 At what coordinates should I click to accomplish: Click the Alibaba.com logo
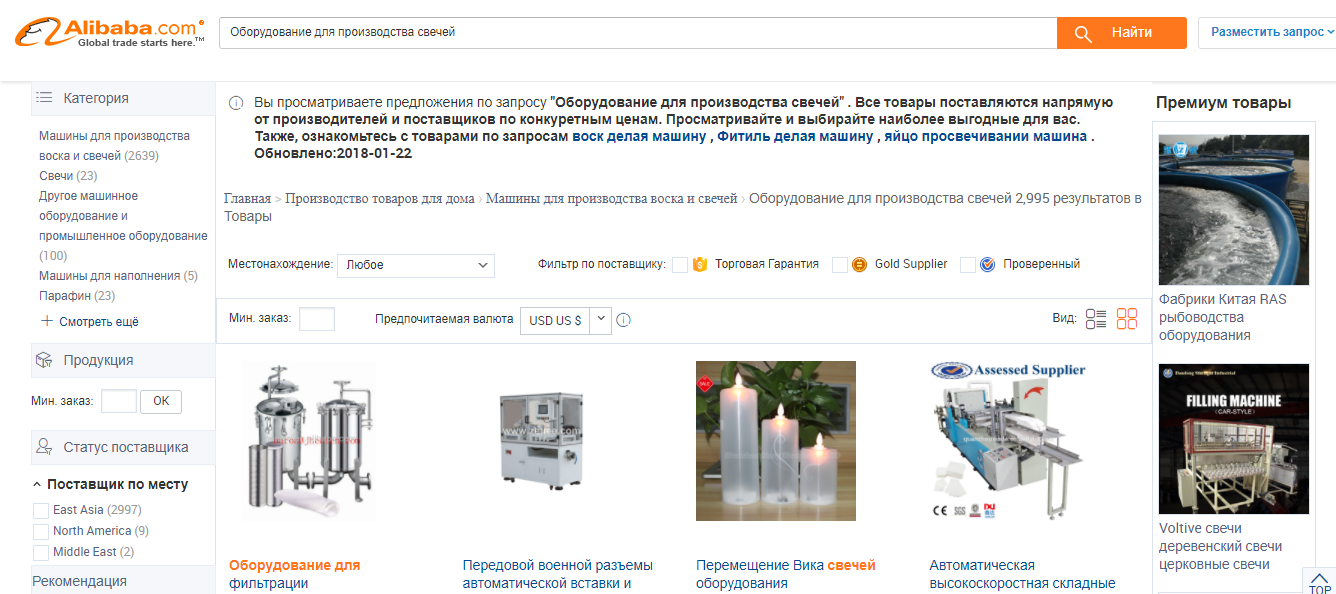[x=109, y=32]
